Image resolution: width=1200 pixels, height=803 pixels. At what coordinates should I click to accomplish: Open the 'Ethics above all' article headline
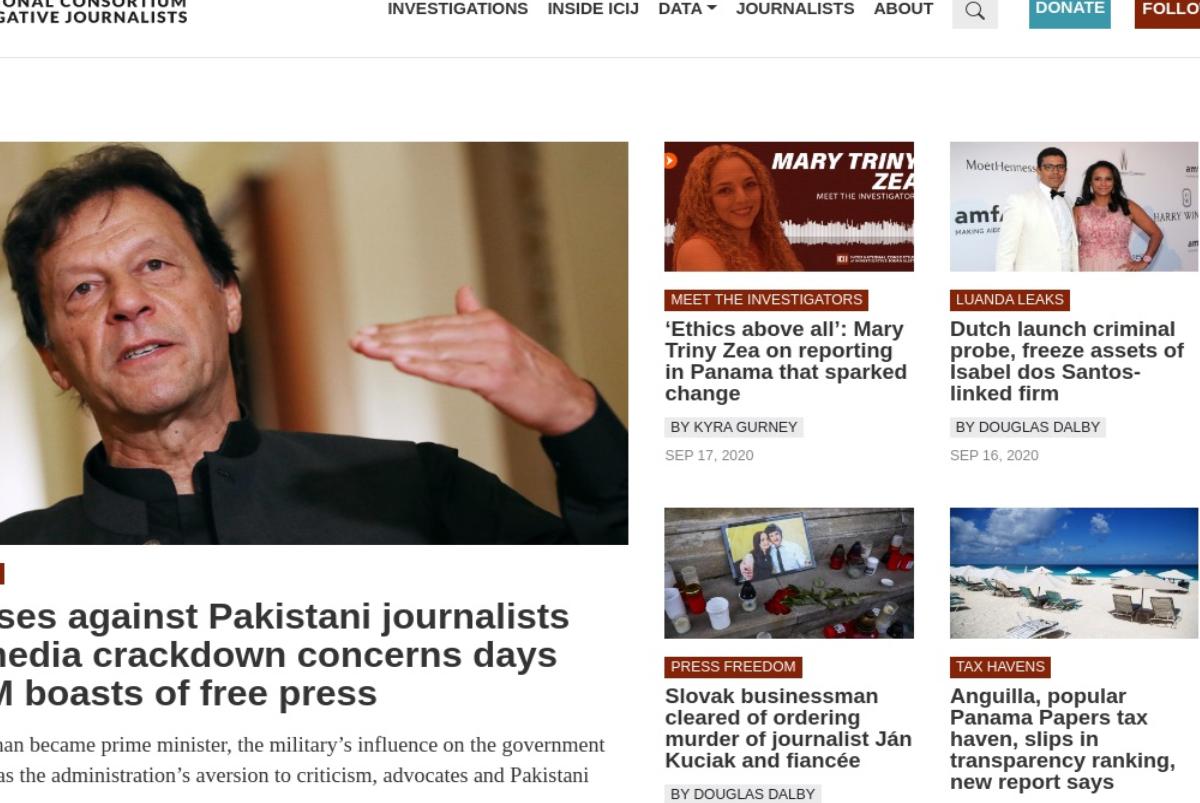click(786, 361)
